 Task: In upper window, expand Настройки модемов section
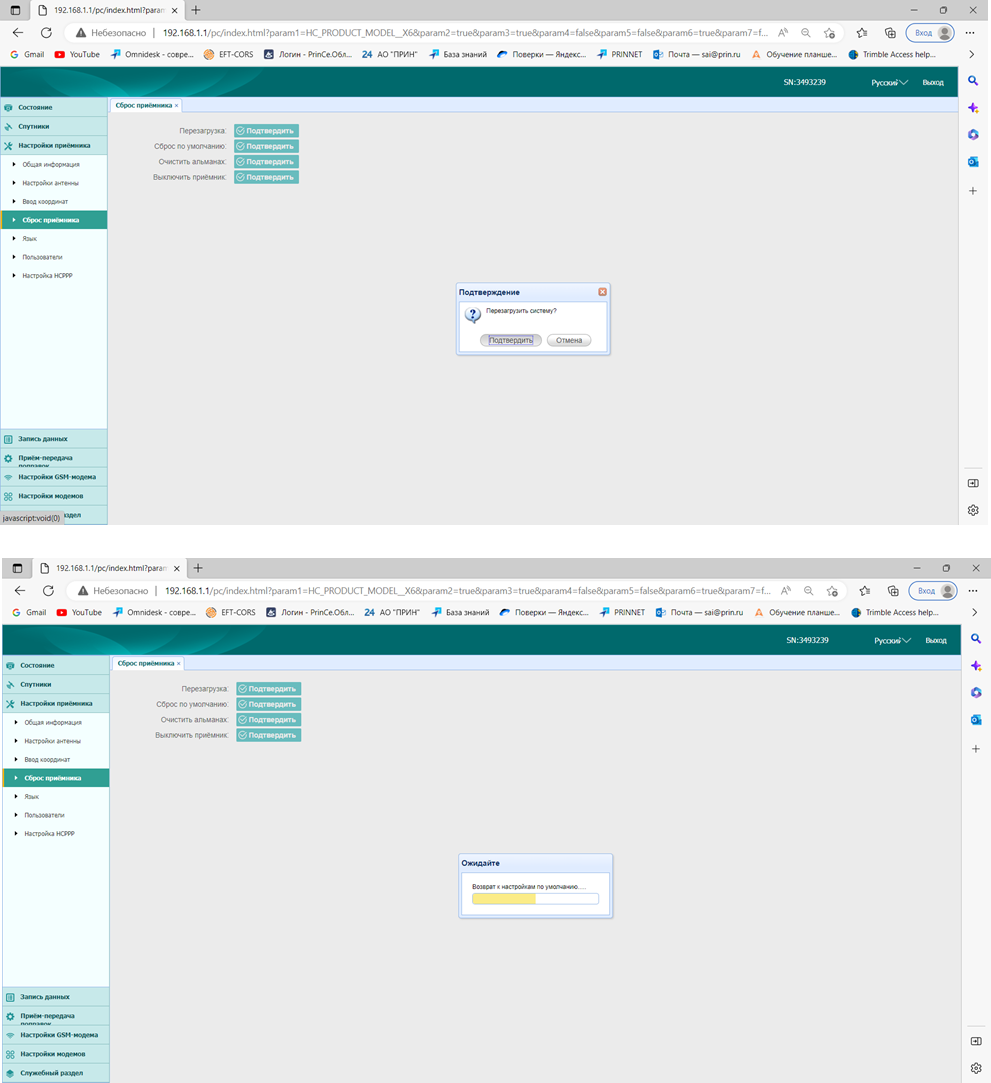[x=54, y=496]
